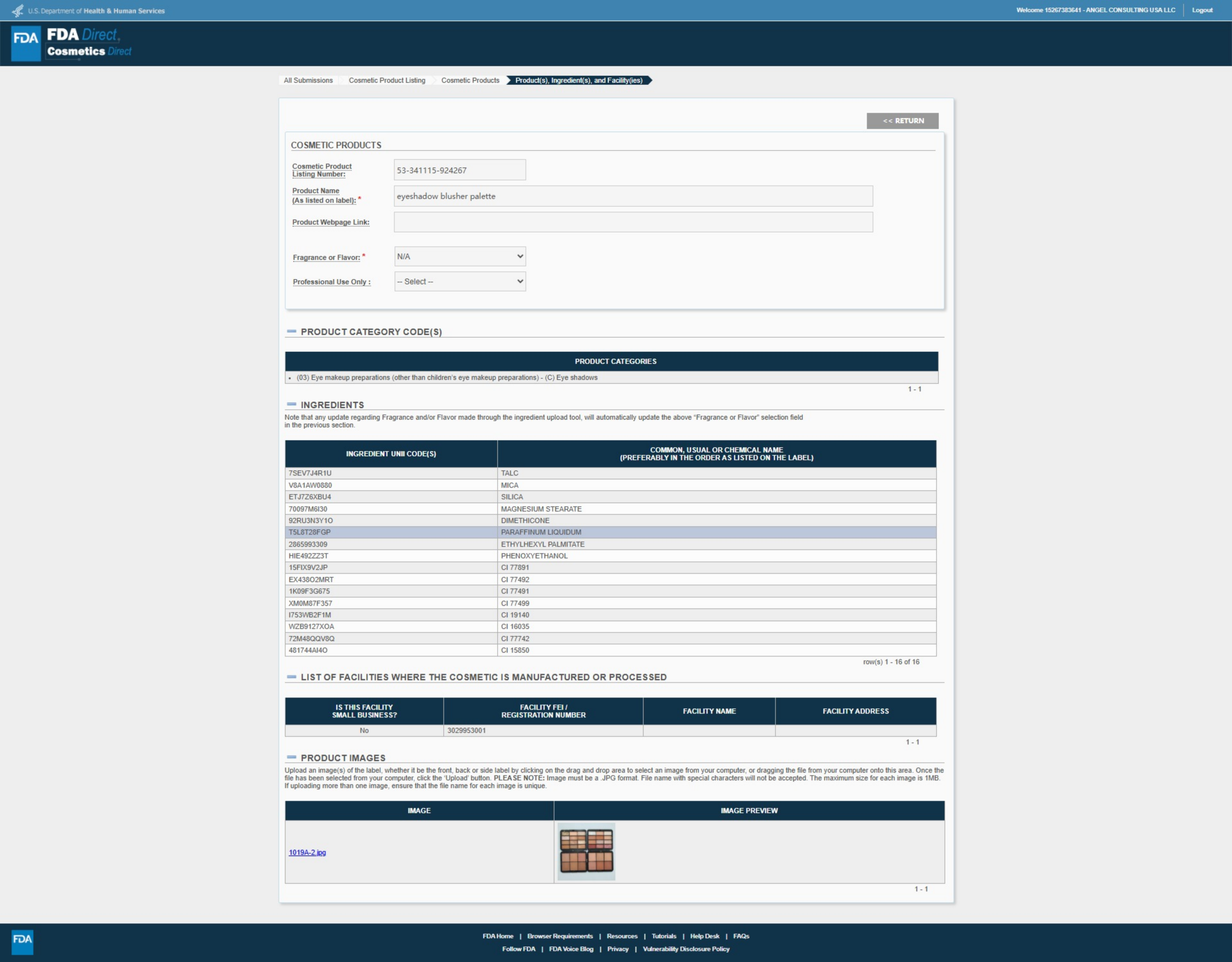Viewport: 1232px width, 962px height.
Task: Click the Product Name input field
Action: [633, 196]
